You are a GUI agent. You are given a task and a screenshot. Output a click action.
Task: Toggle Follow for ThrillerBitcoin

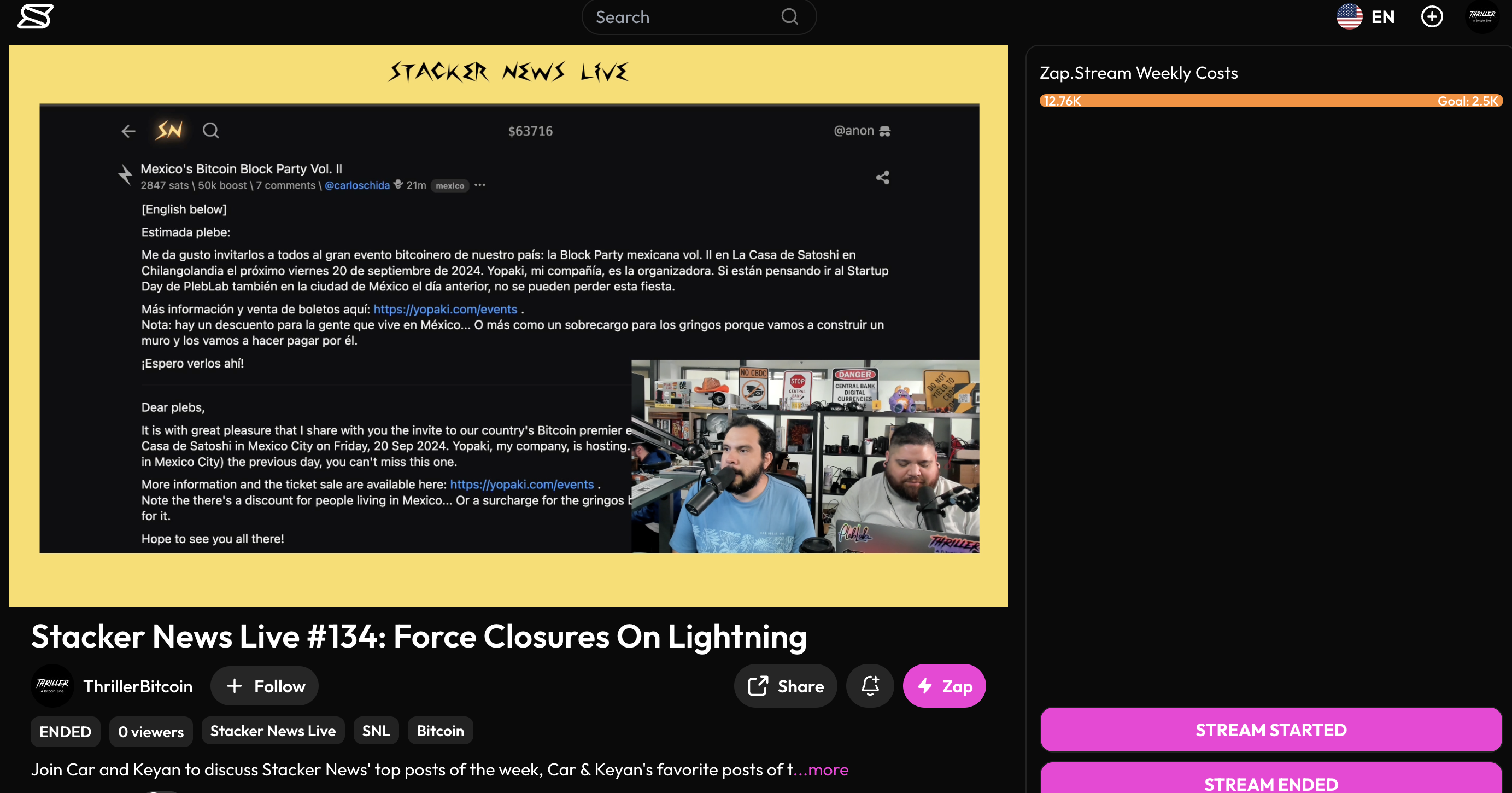(x=265, y=685)
